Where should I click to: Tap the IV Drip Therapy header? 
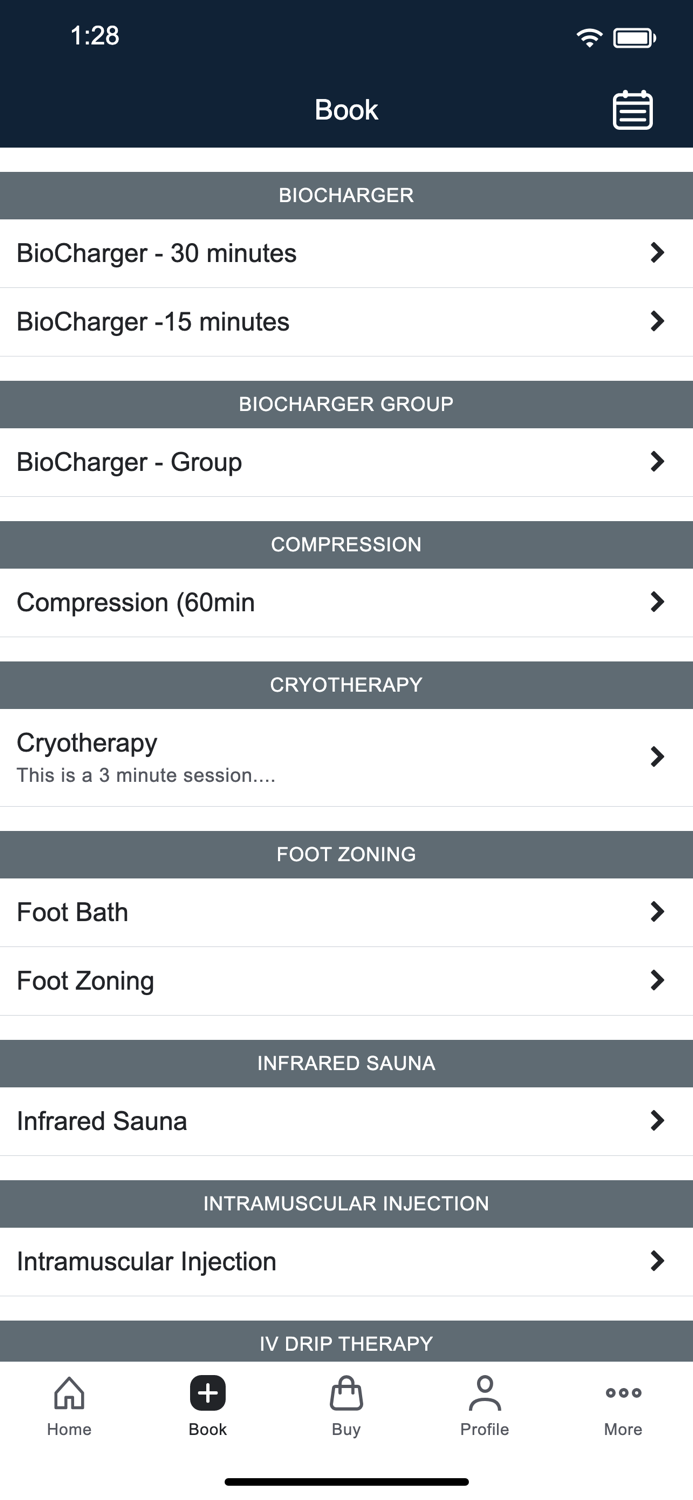(346, 1343)
